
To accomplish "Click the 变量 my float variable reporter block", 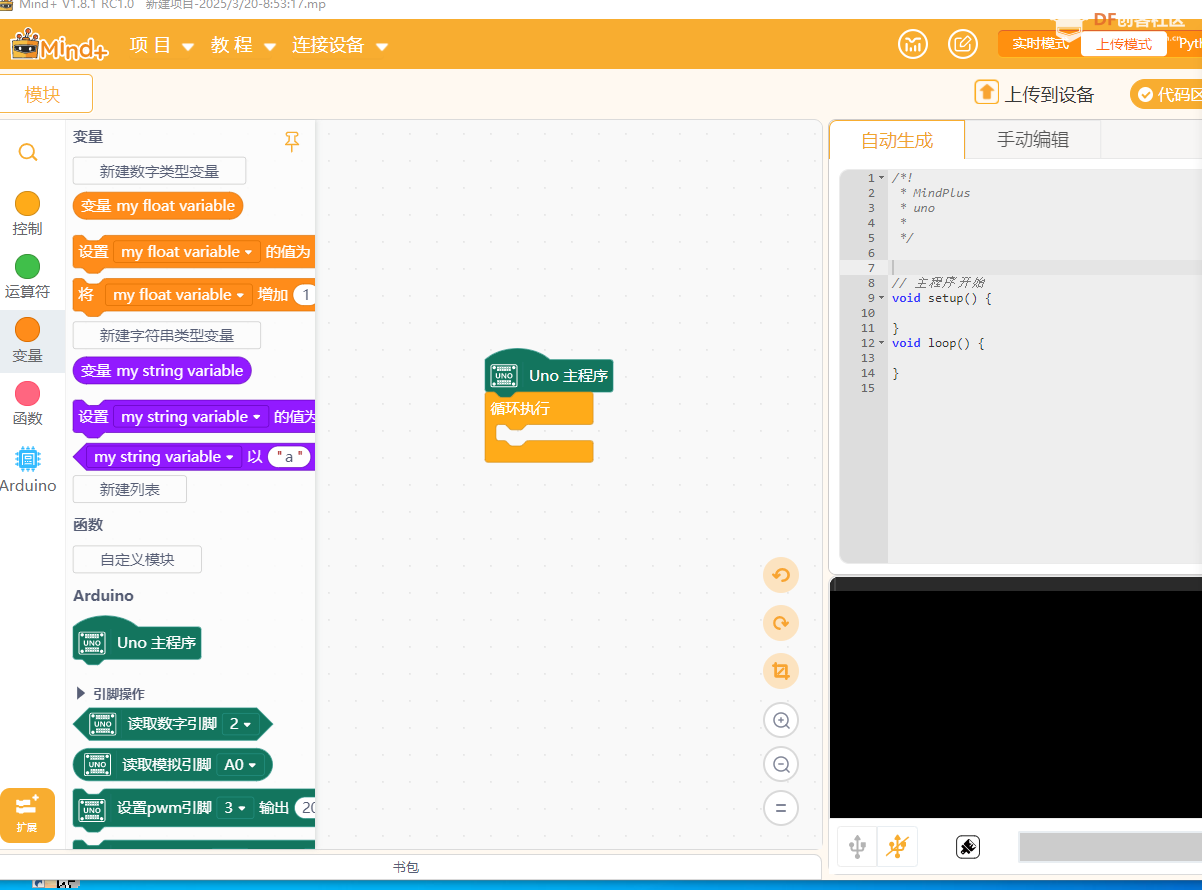I will [158, 206].
